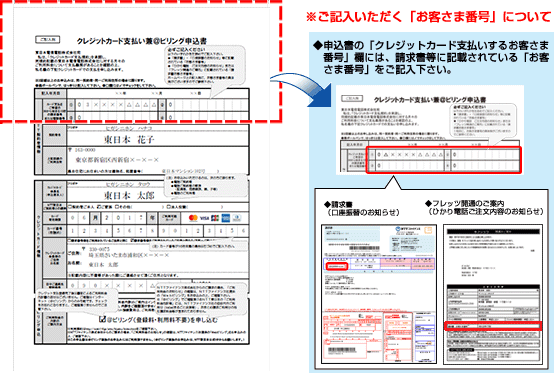Click the highlighted red row in フレッツ開通 document
The width and height of the screenshot is (557, 377).
493,326
